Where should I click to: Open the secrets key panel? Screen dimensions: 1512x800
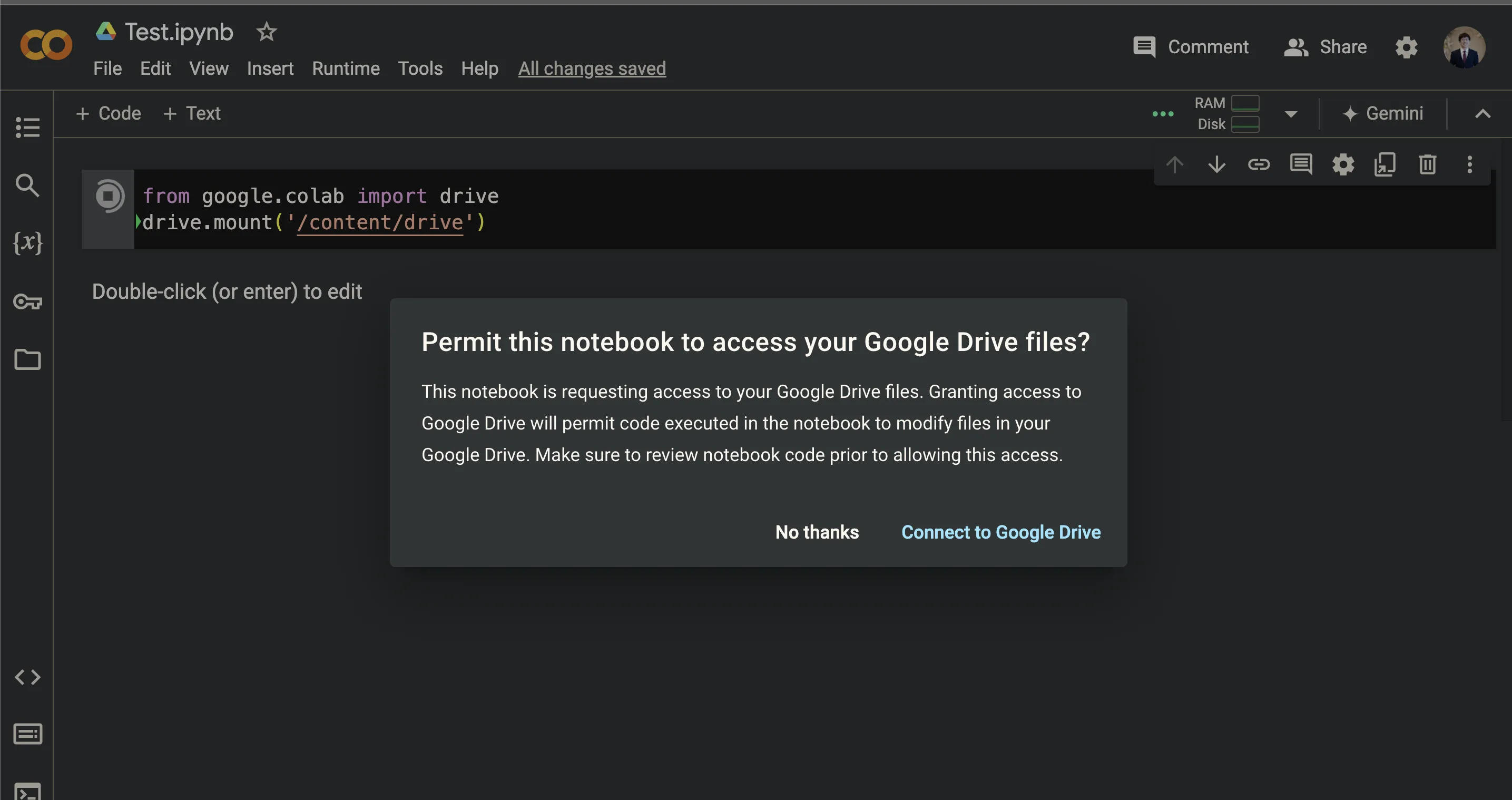pyautogui.click(x=27, y=301)
